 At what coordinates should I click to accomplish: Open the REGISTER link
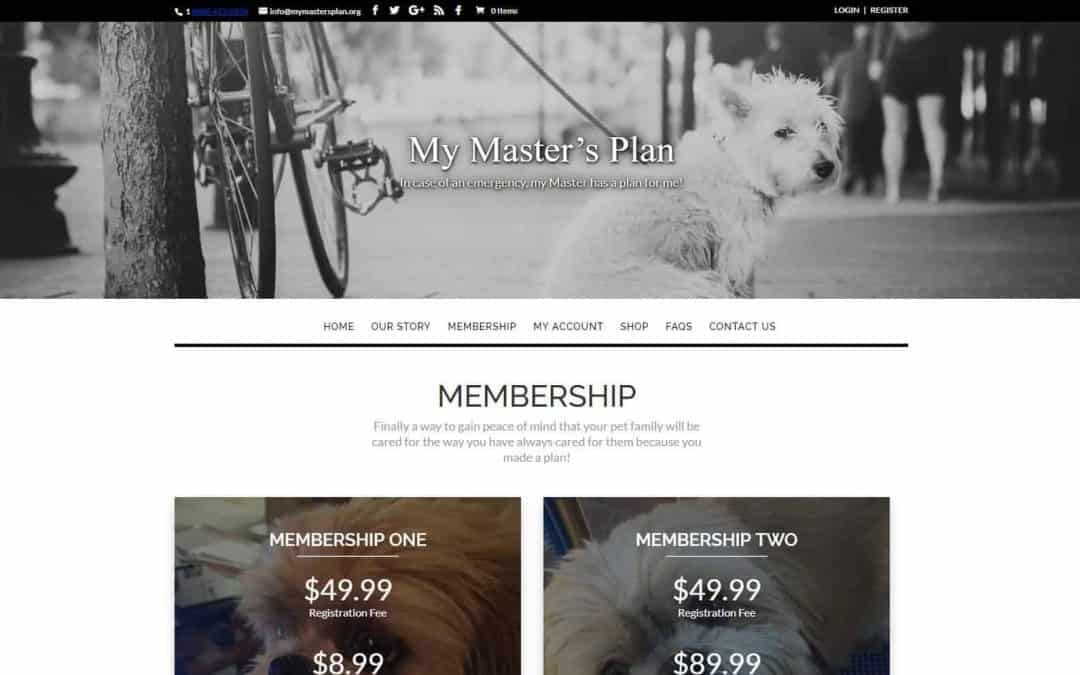coord(889,10)
